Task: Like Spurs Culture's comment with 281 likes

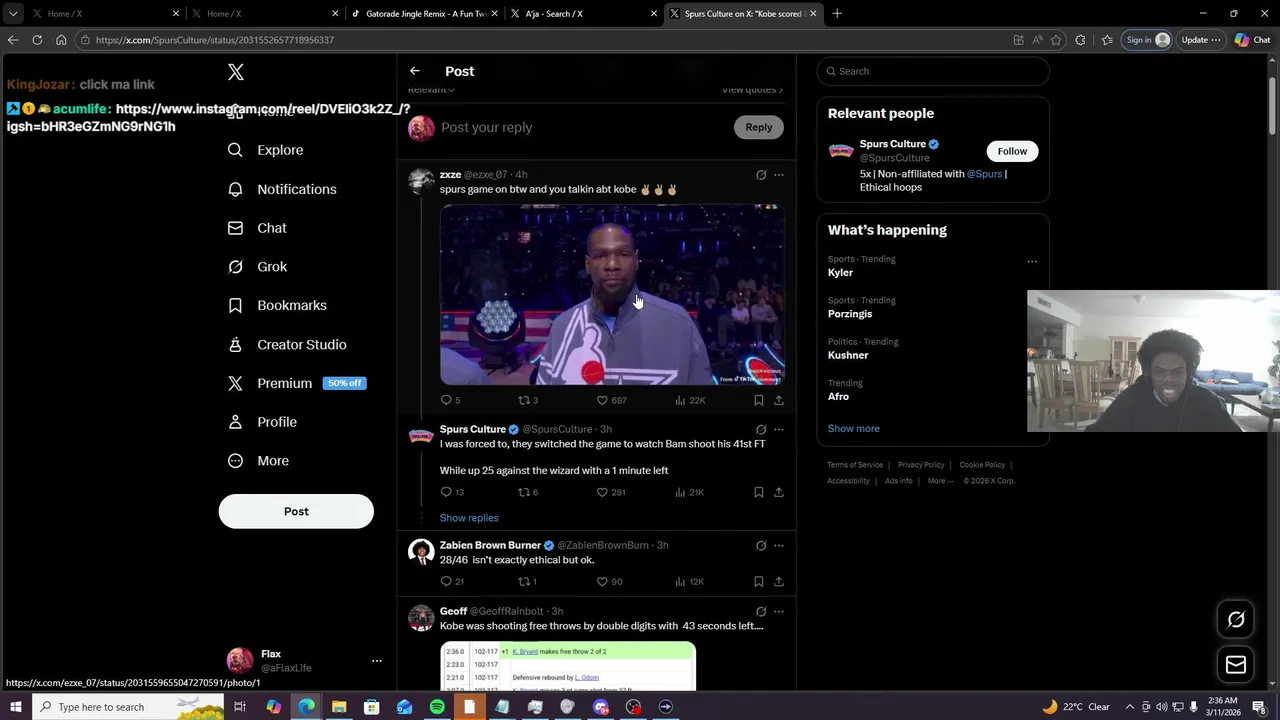Action: coord(611,492)
